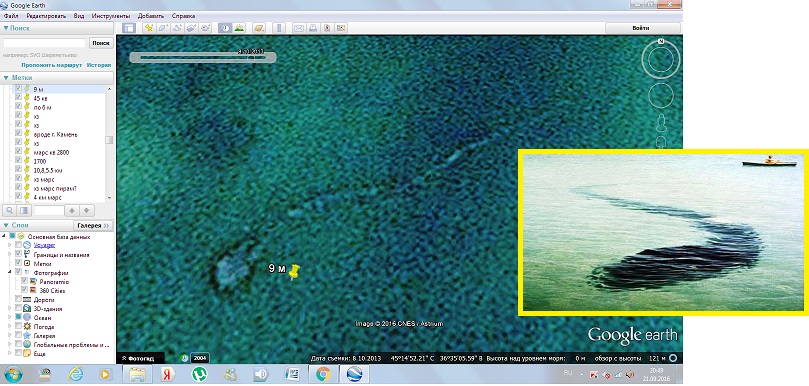Click the email envelope toolbar icon
Screen dimensions: 809x386
pos(298,28)
